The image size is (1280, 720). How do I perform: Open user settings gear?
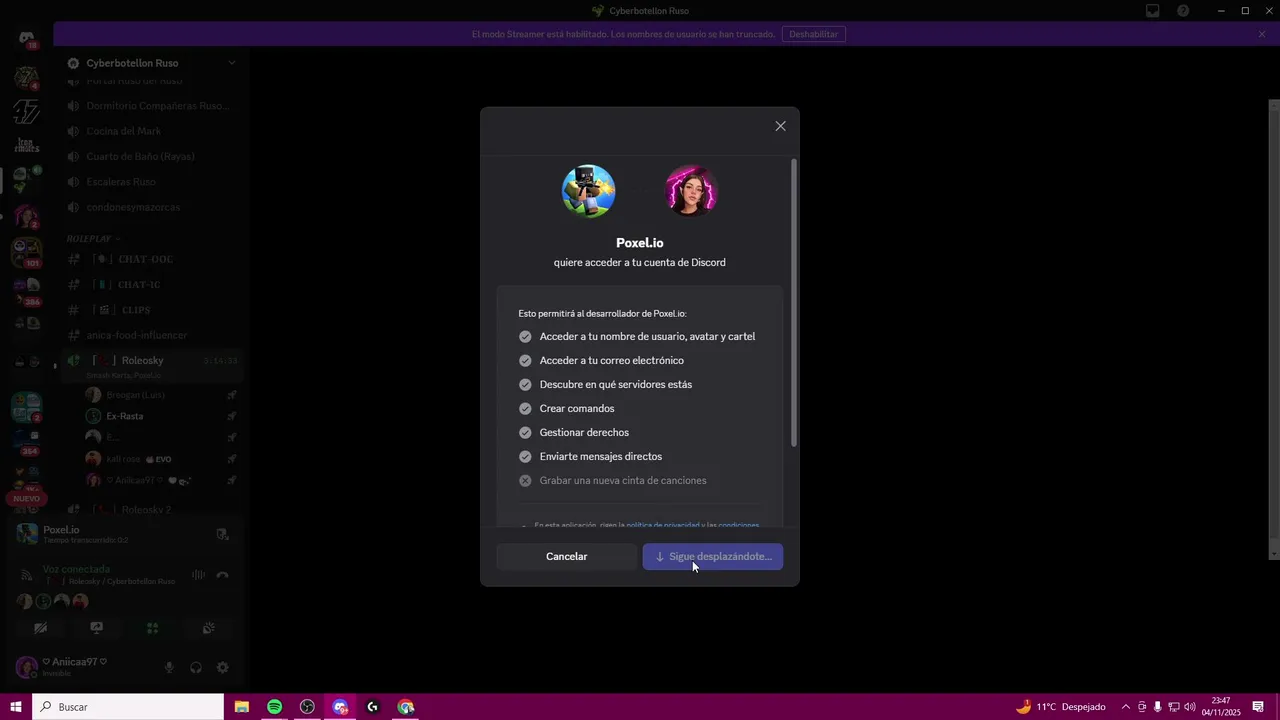point(223,668)
